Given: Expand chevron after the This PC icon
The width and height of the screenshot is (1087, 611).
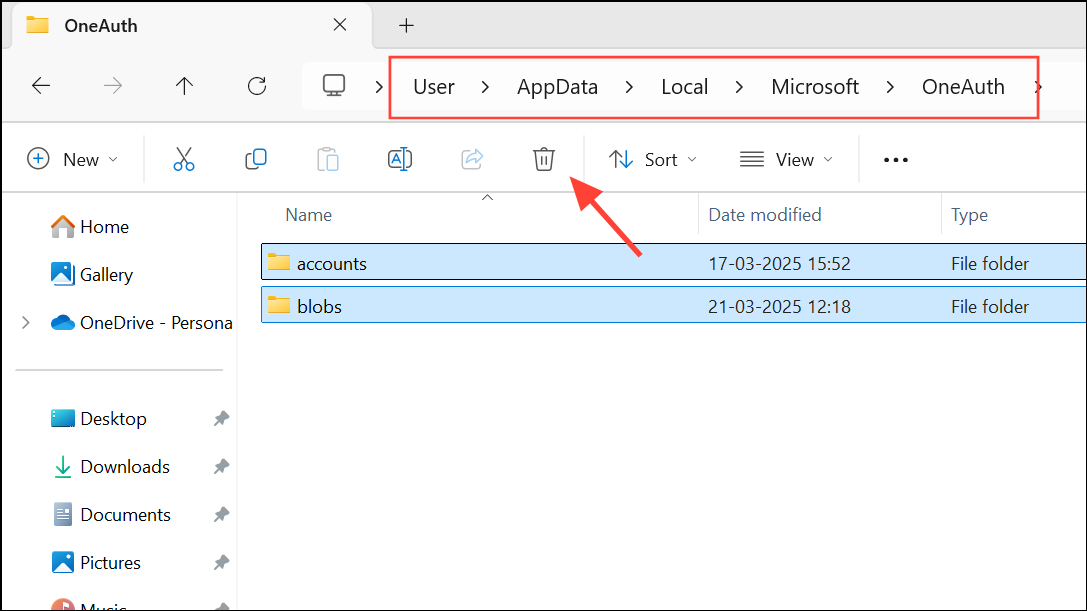Looking at the screenshot, I should pos(379,87).
